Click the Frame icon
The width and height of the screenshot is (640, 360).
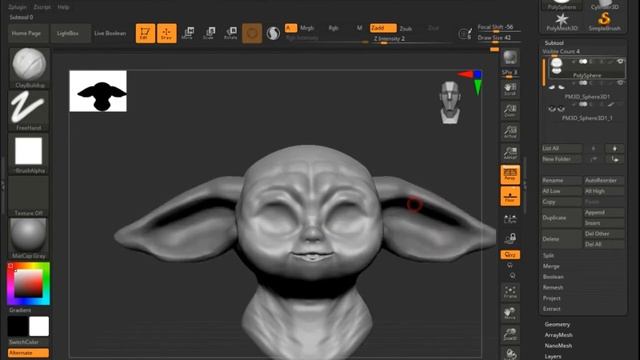click(x=510, y=292)
